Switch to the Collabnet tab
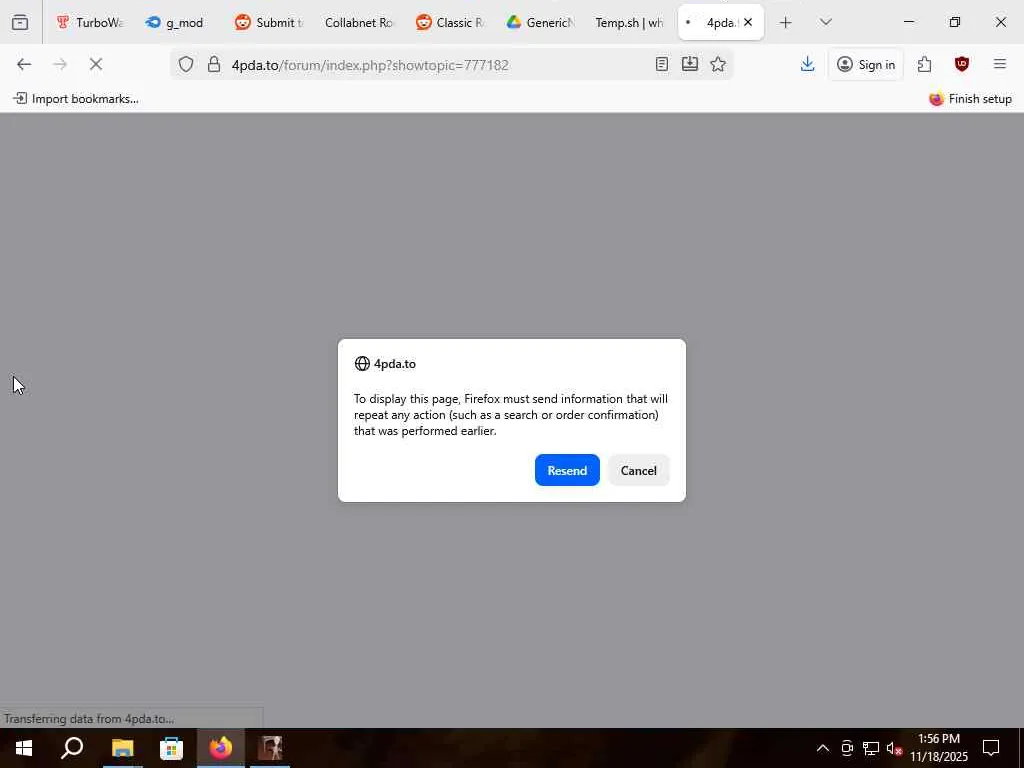This screenshot has width=1024, height=768. tap(359, 22)
